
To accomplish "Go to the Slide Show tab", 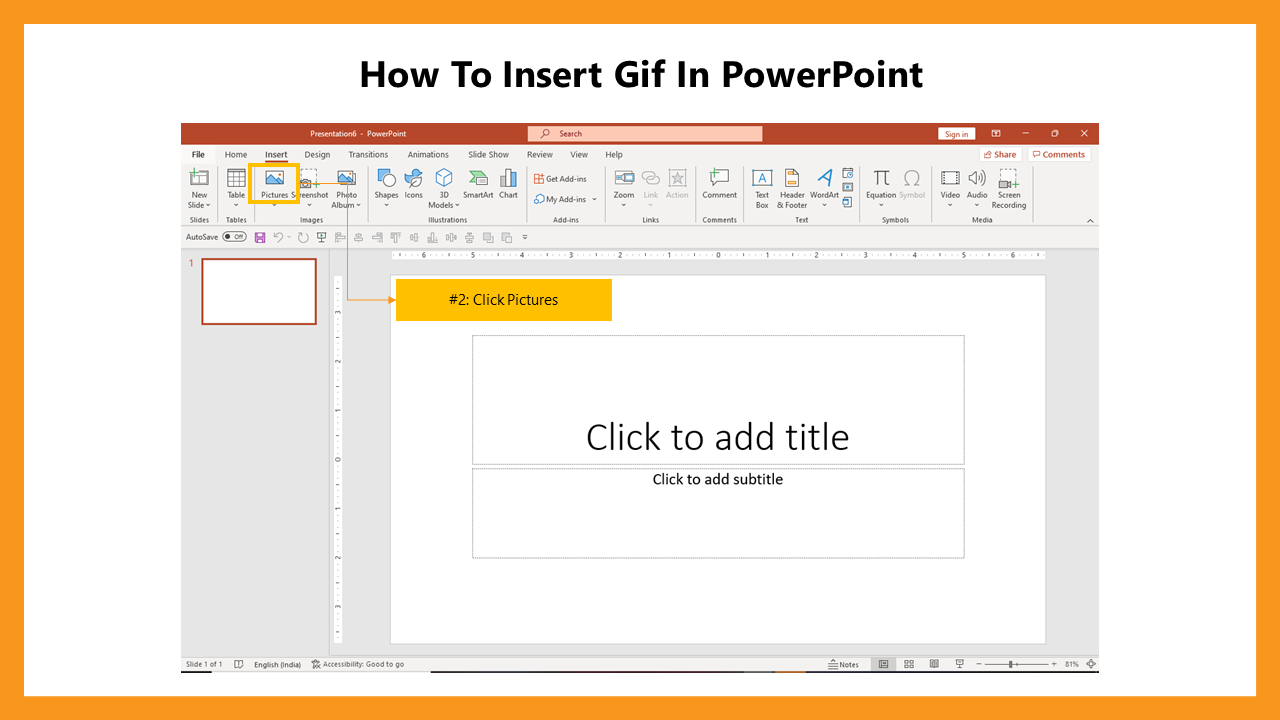I will pyautogui.click(x=488, y=155).
